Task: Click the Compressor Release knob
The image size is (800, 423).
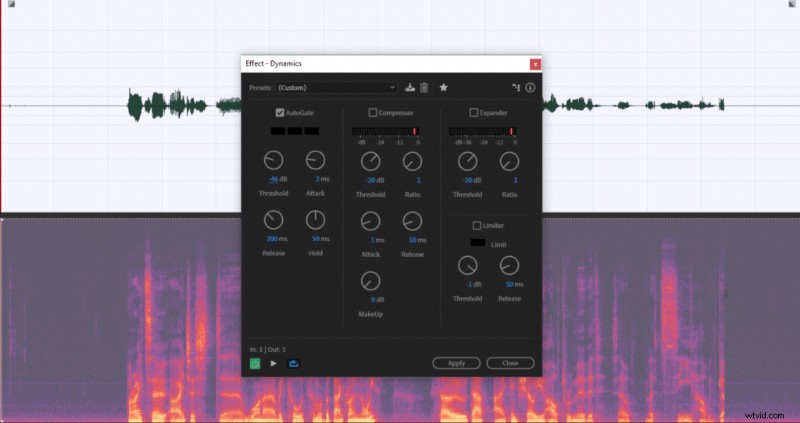Action: click(x=412, y=221)
